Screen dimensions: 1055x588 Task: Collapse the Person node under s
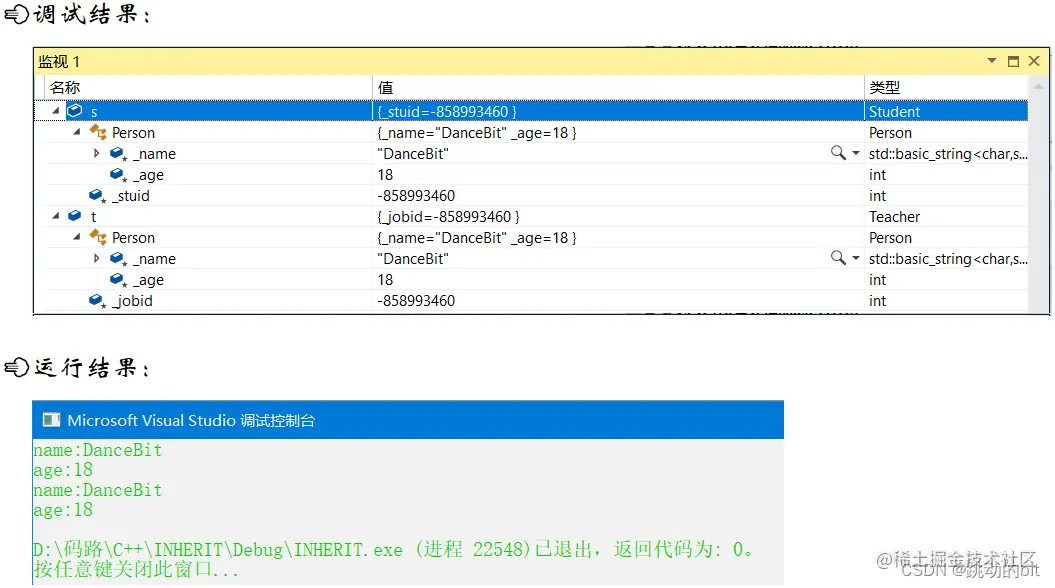point(77,132)
